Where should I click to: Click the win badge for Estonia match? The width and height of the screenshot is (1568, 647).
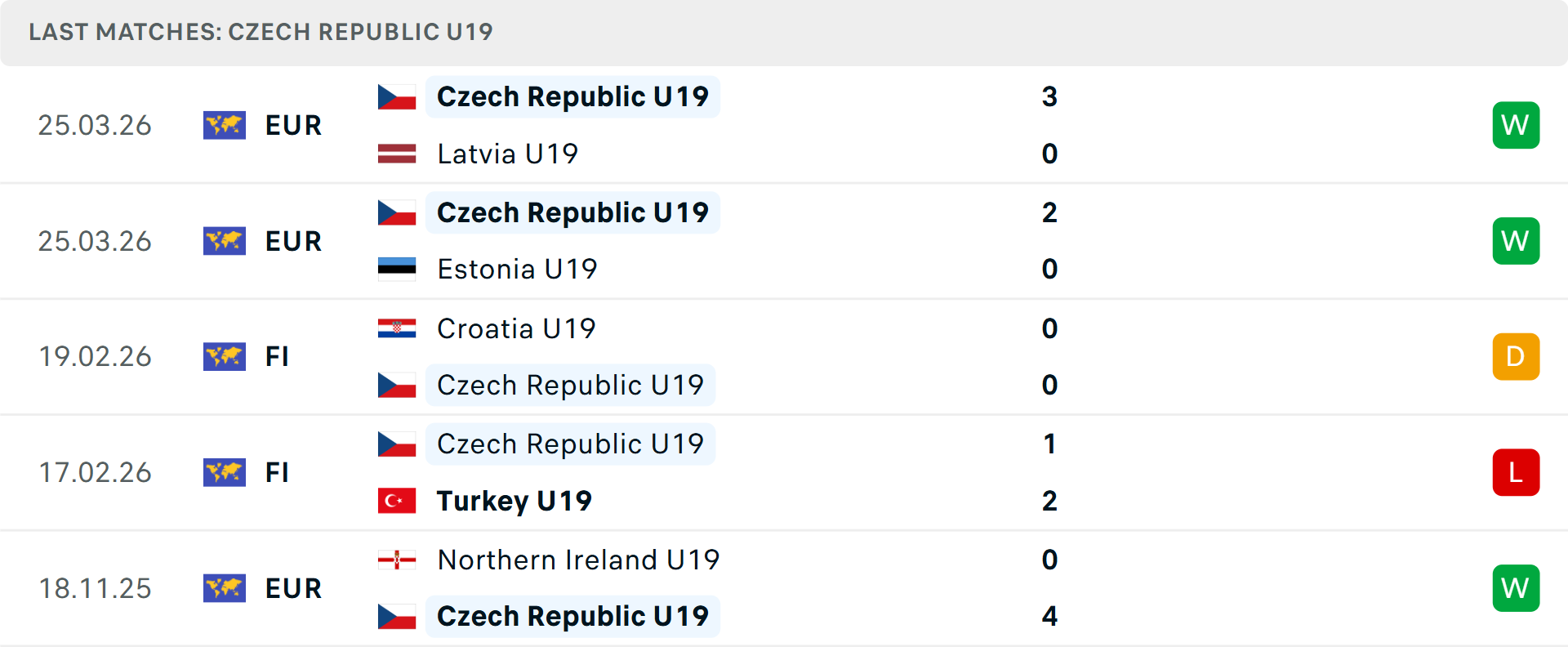coord(1516,241)
